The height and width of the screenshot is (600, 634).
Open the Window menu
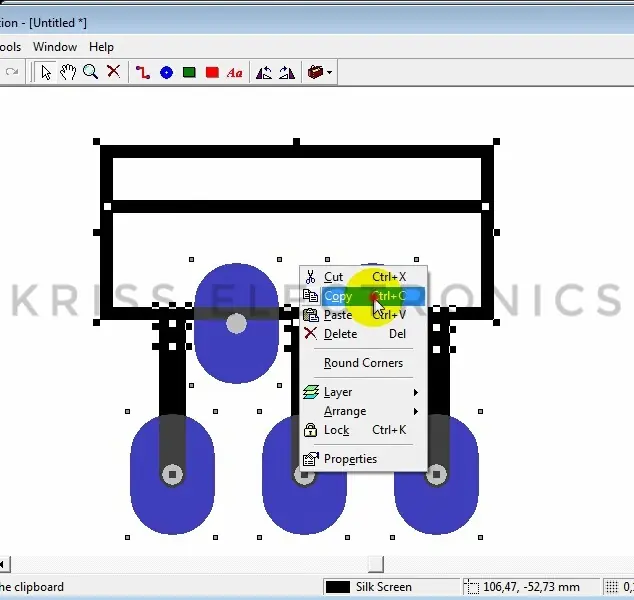tap(55, 47)
